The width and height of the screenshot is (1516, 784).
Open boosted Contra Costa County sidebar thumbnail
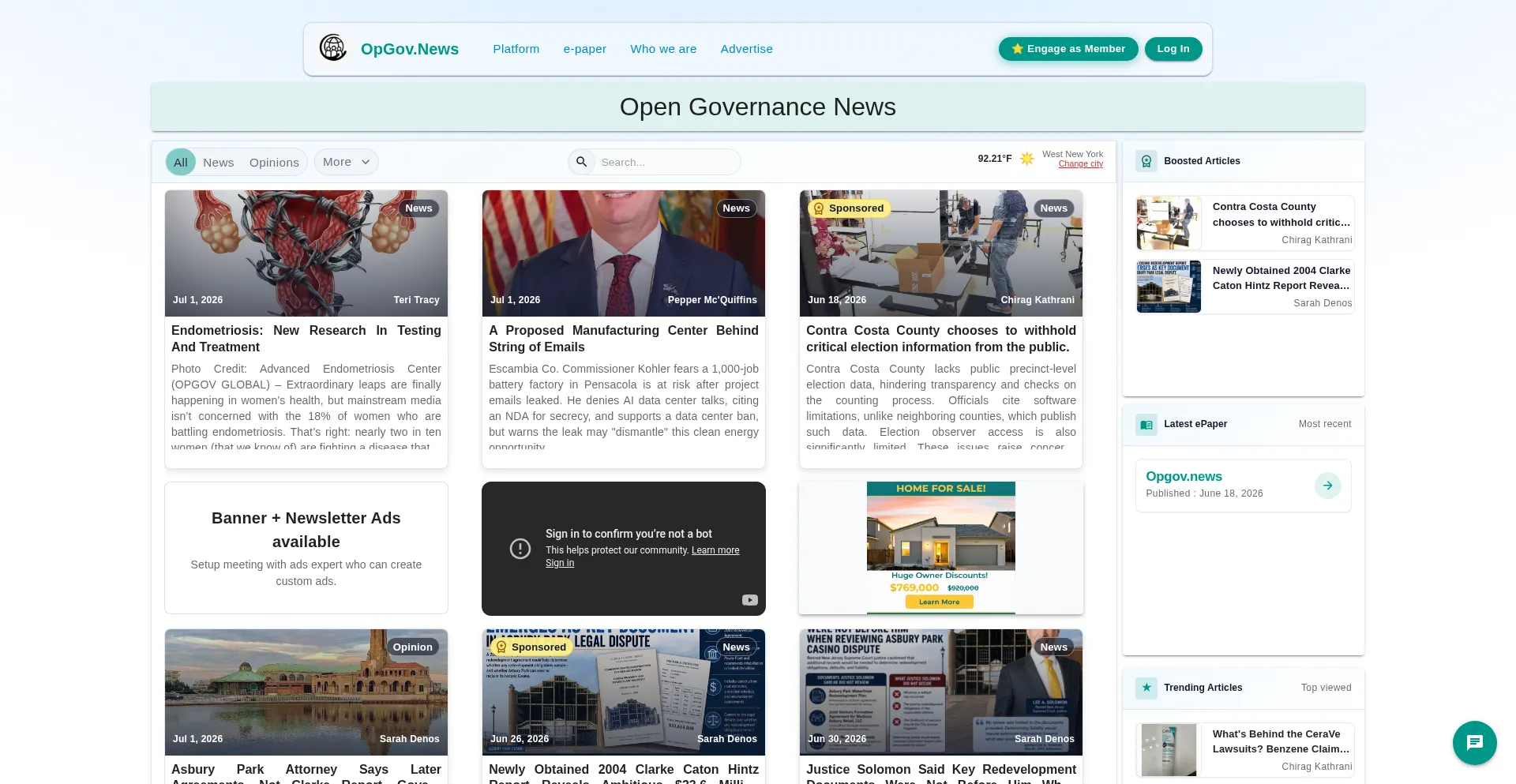pyautogui.click(x=1169, y=223)
